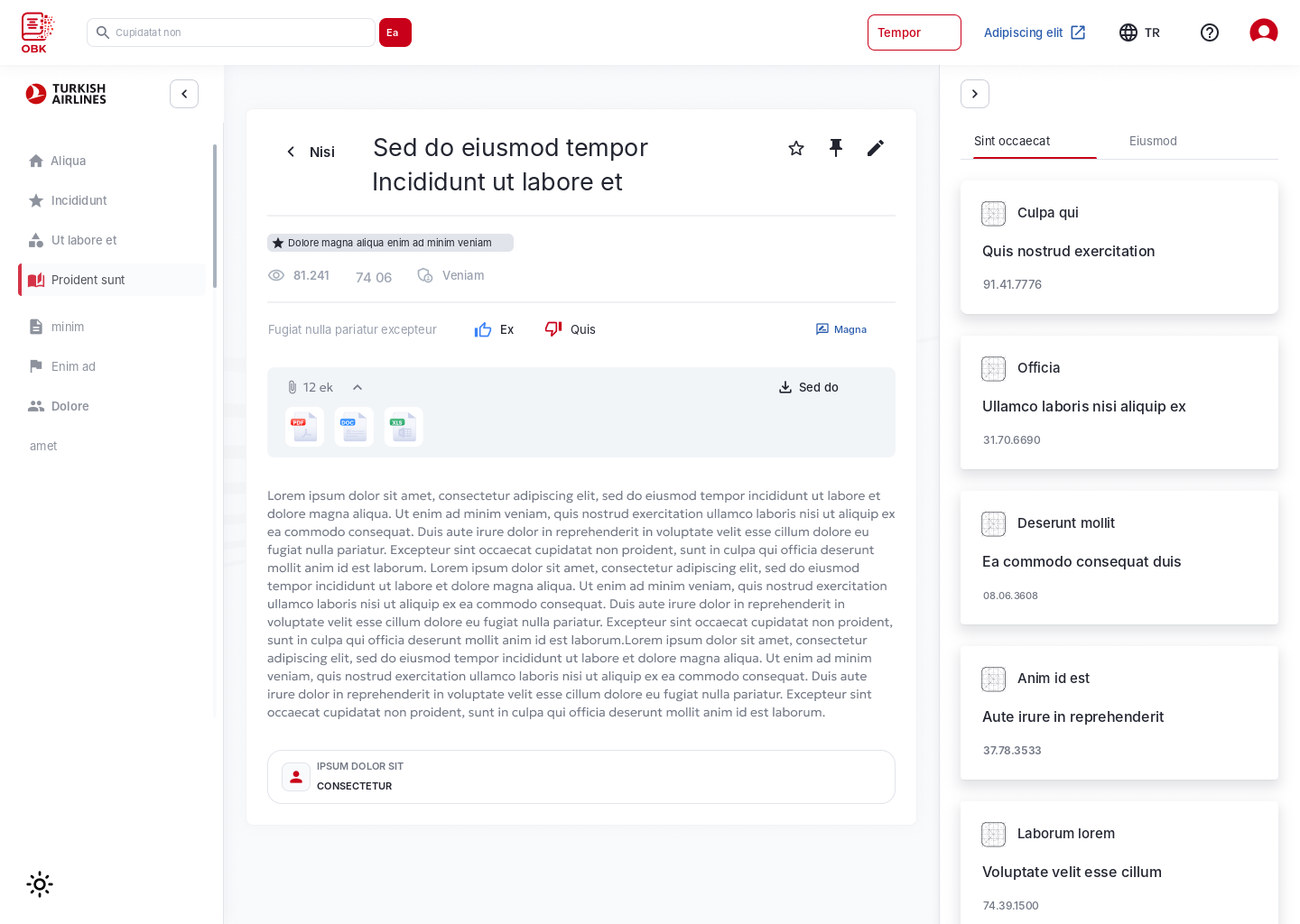This screenshot has height=924, width=1300.
Task: Collapse the left sidebar with chevron
Action: (x=184, y=94)
